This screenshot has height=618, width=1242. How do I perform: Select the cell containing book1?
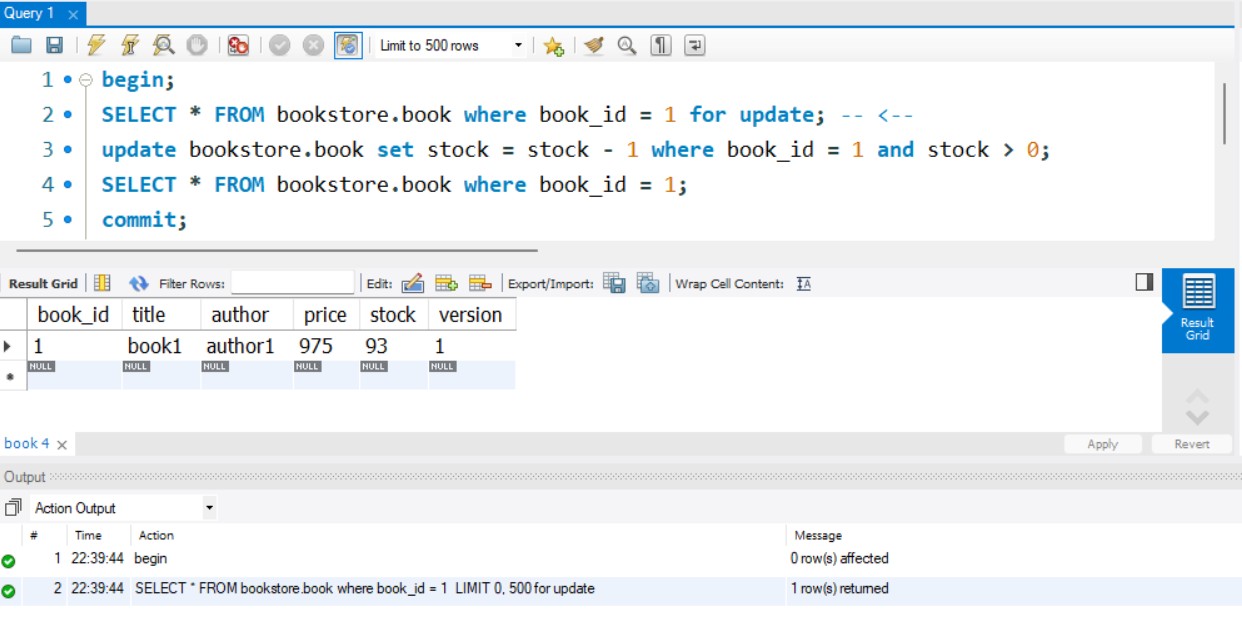[x=161, y=346]
